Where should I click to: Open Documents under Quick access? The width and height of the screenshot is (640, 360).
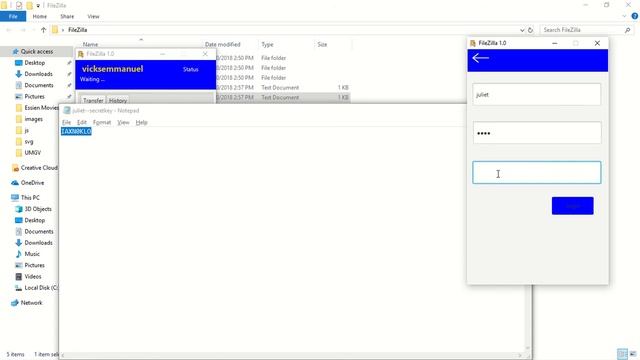[x=39, y=85]
